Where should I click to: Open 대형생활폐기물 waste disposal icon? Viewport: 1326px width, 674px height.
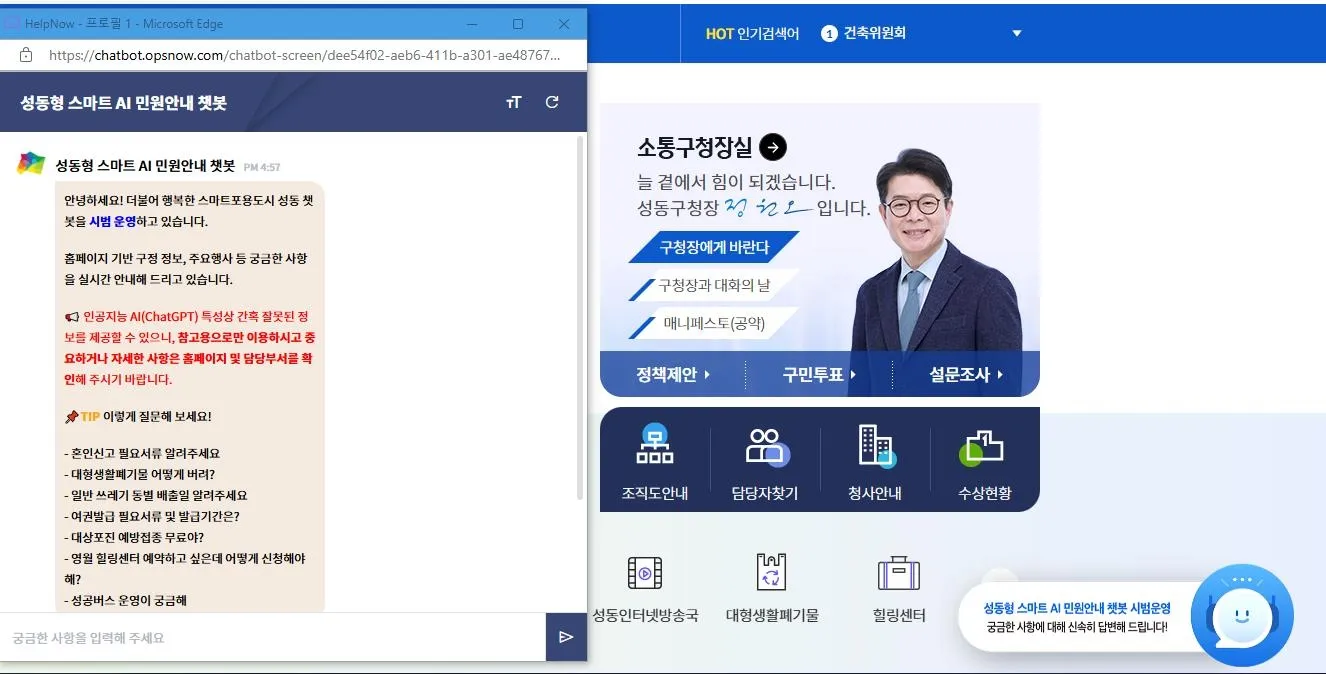[772, 574]
